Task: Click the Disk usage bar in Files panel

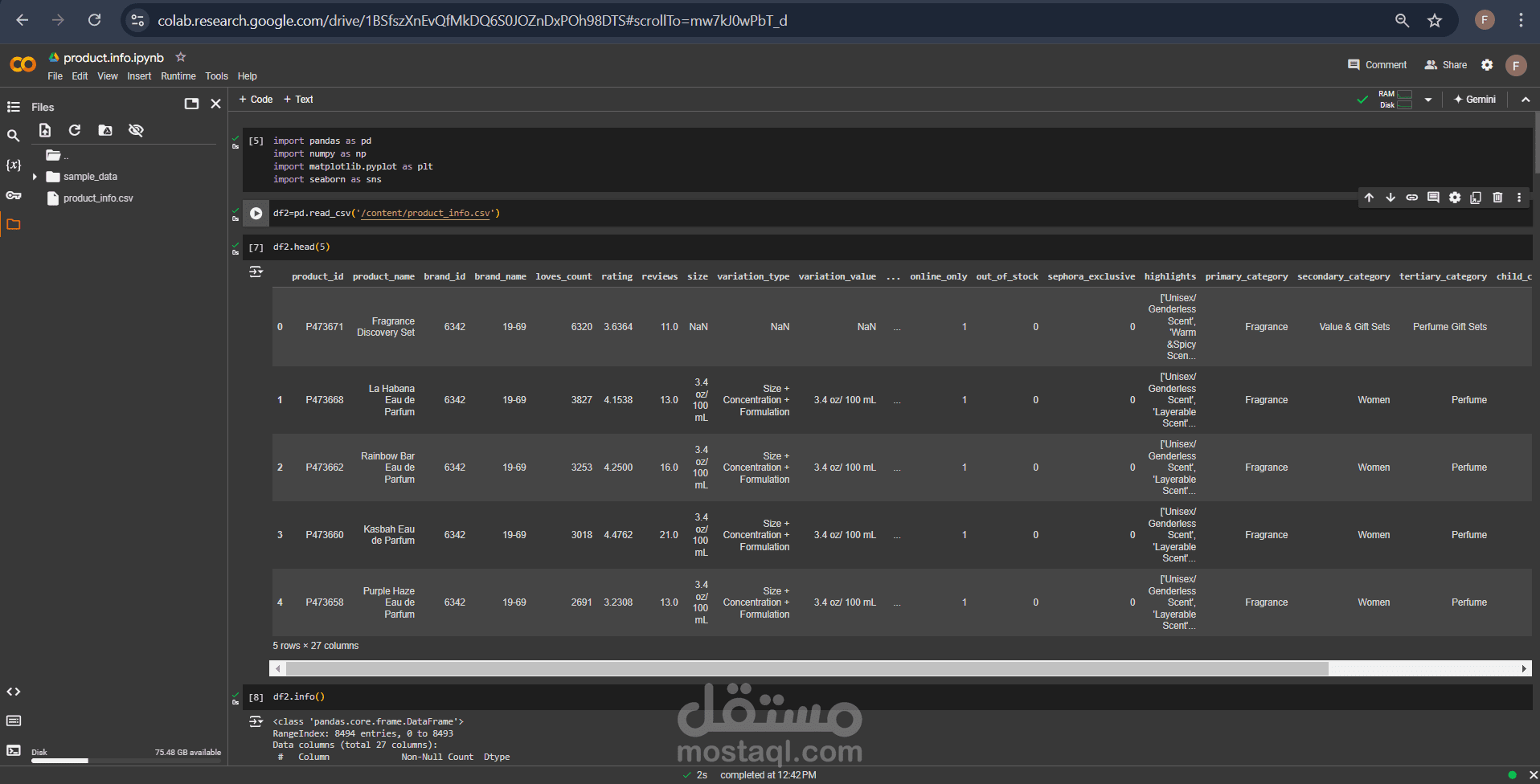Action: [x=126, y=760]
